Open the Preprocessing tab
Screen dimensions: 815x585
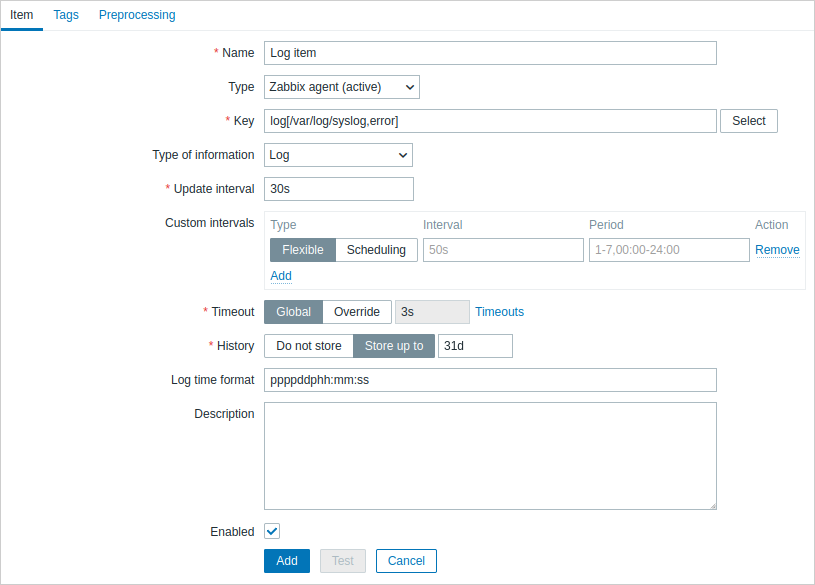point(137,15)
